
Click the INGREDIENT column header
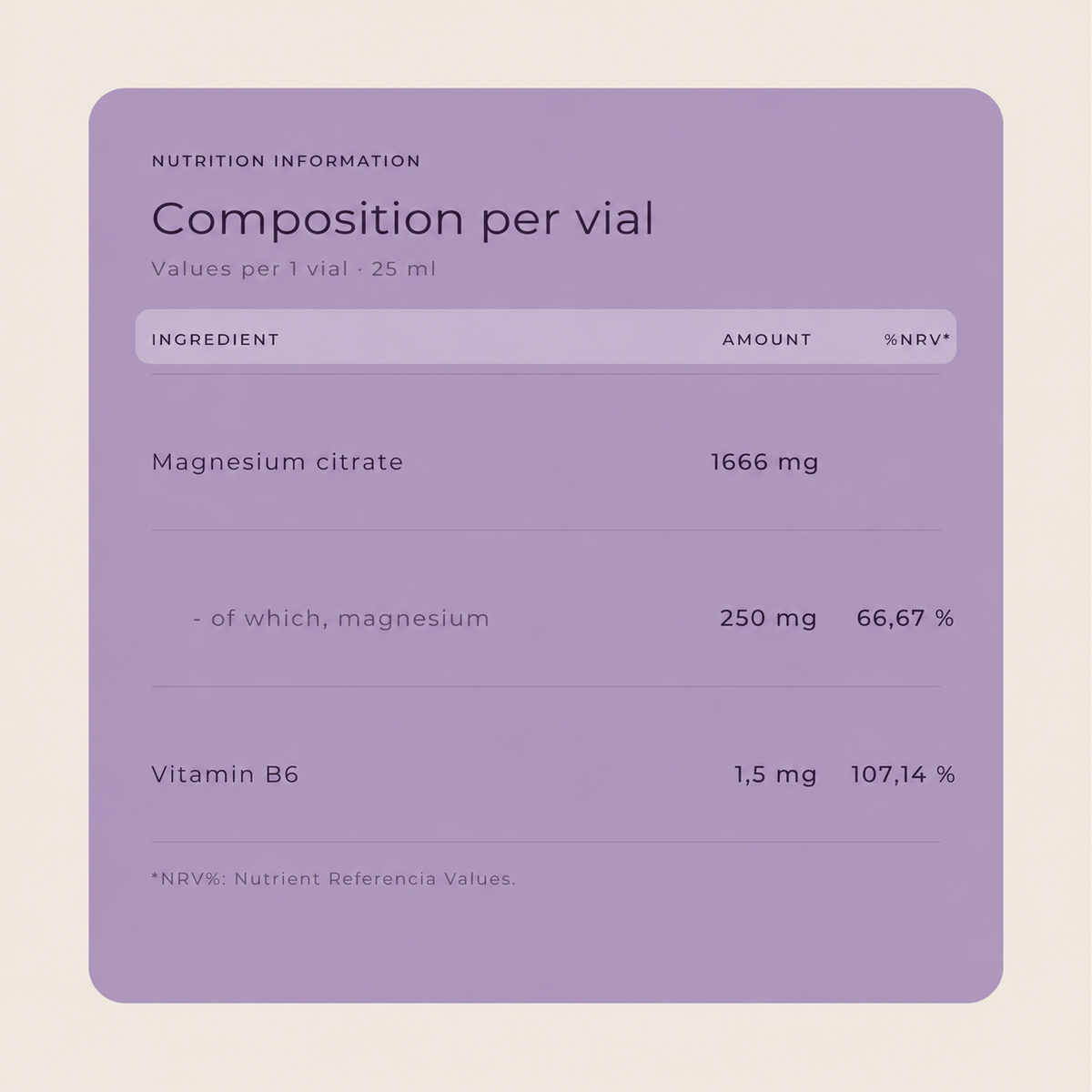pos(216,339)
